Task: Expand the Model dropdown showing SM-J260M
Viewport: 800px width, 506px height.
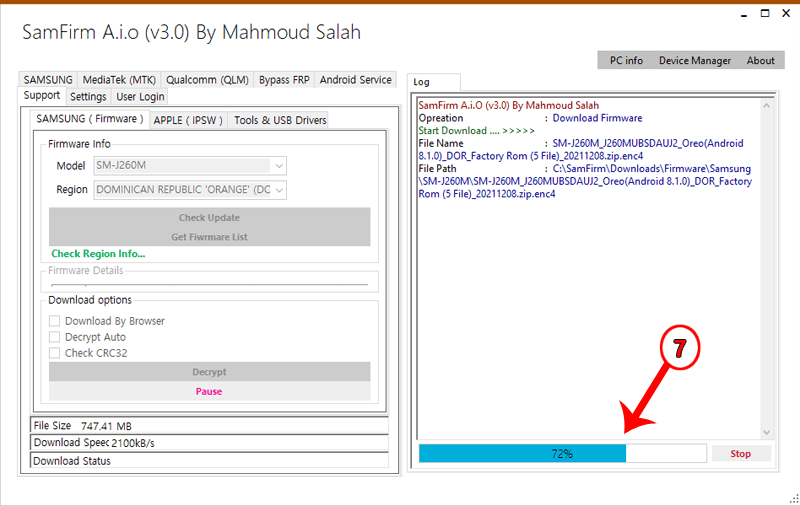Action: 279,165
